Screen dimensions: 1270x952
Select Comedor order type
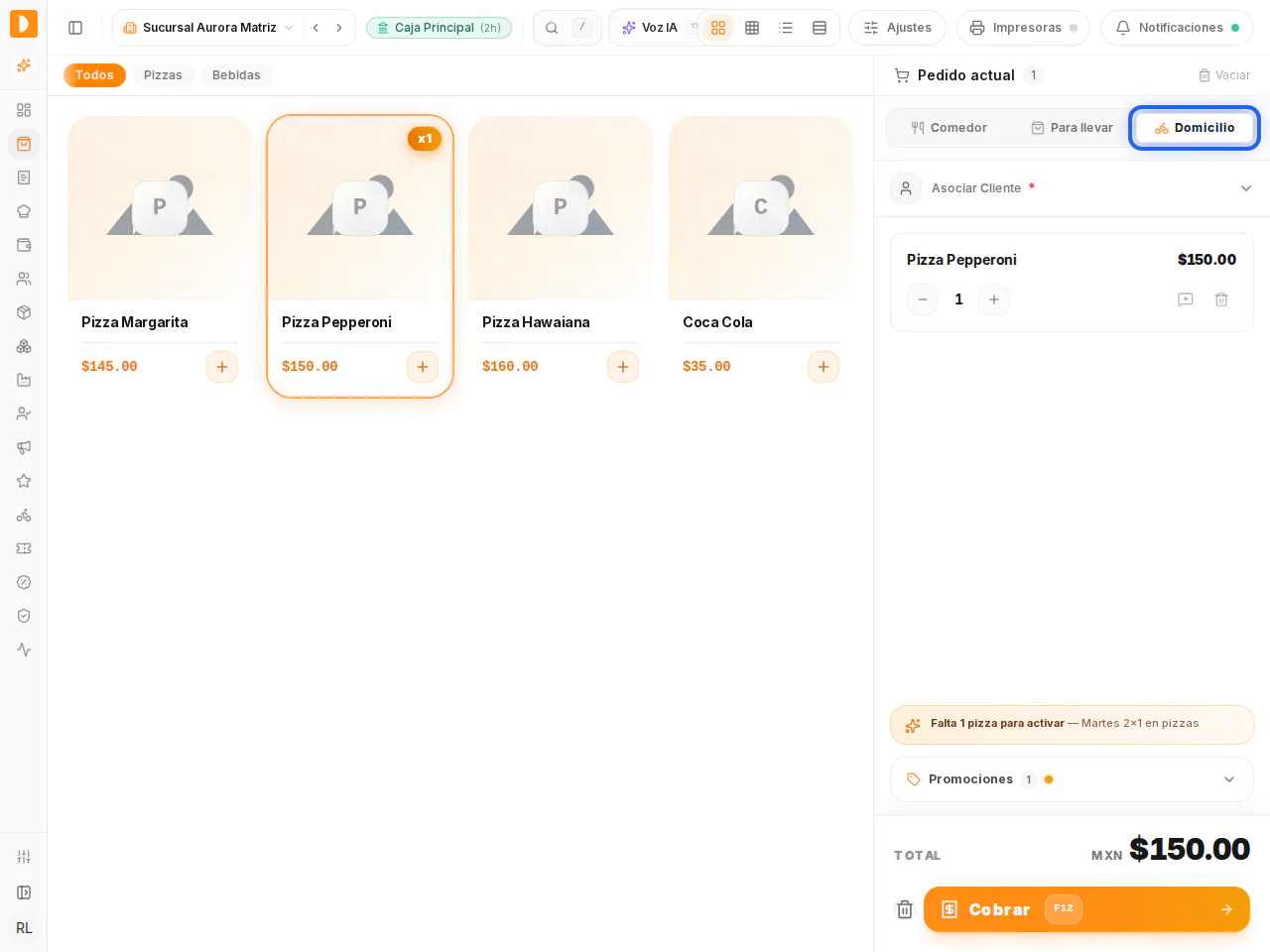(949, 128)
